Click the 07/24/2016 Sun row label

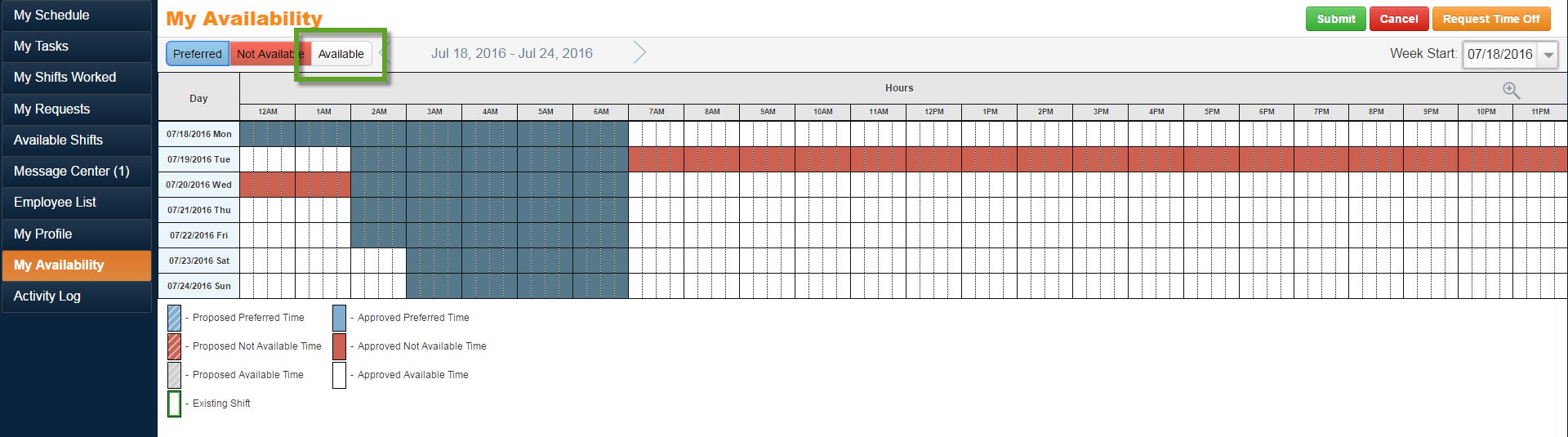(199, 286)
